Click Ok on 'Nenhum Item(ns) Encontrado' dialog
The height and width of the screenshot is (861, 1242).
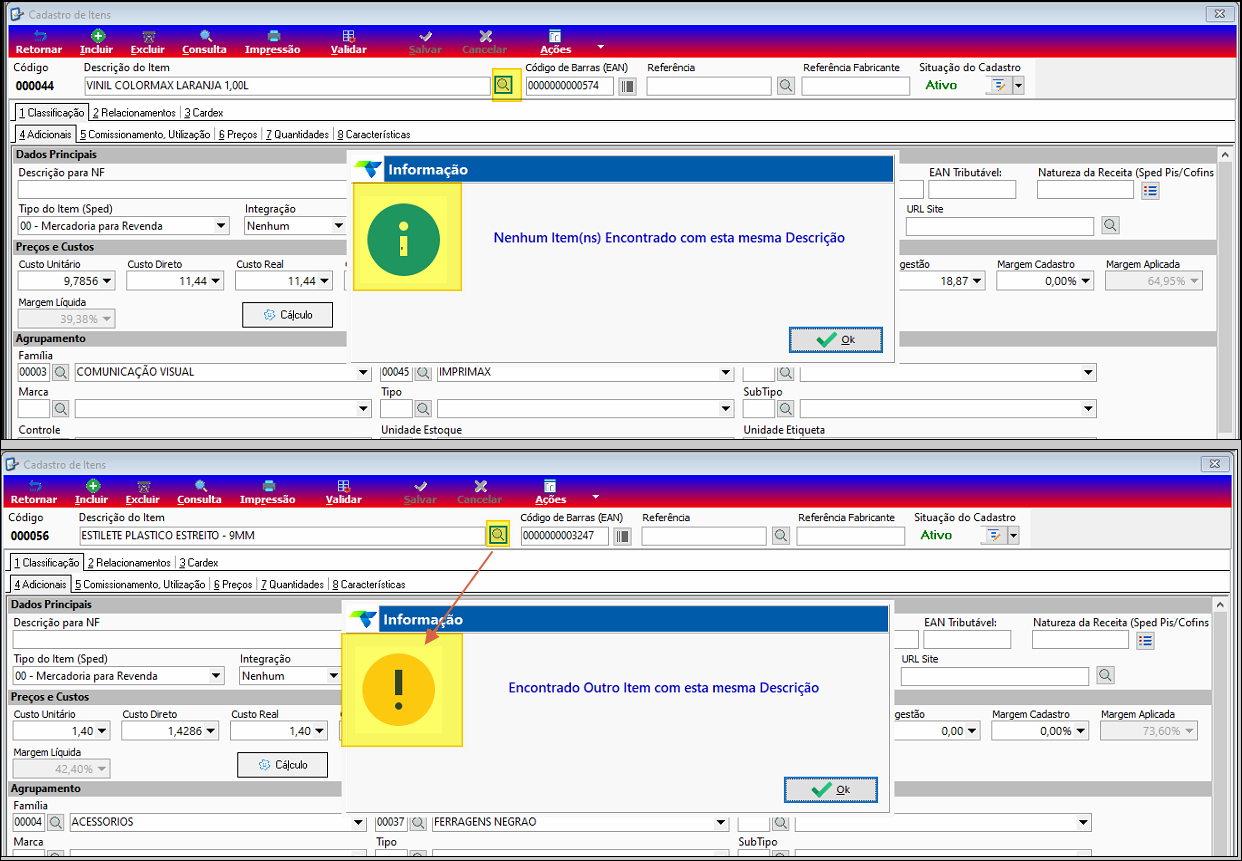[836, 340]
